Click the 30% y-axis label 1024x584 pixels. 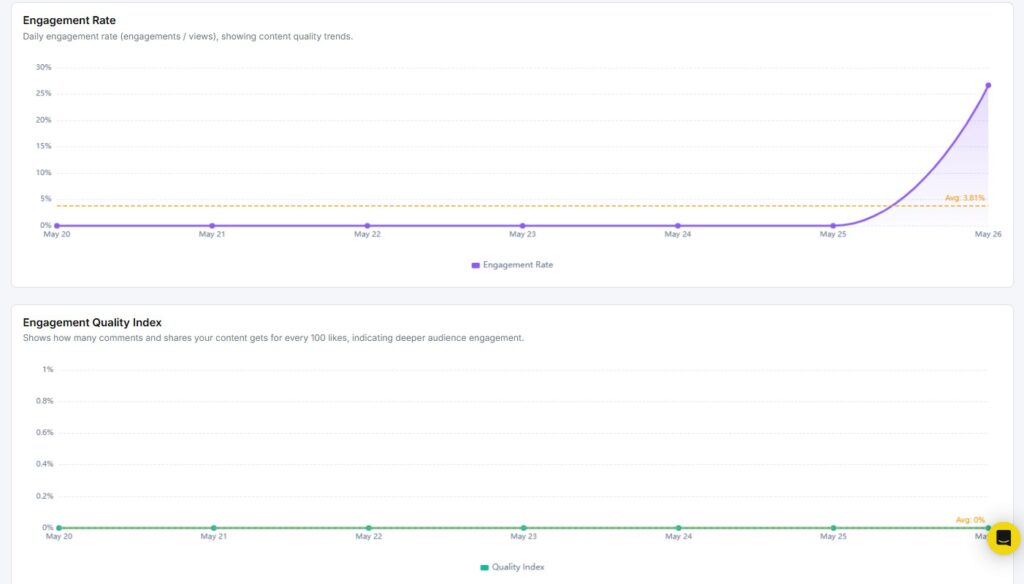[43, 67]
